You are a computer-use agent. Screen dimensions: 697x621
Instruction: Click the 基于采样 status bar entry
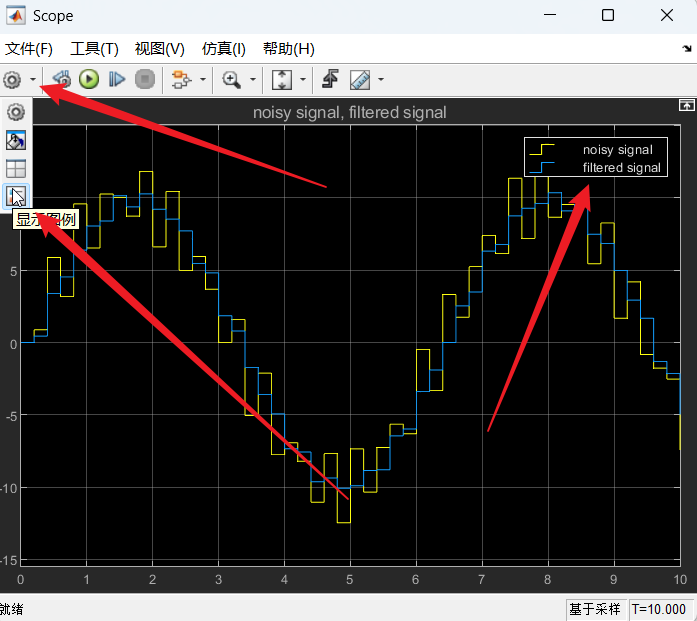tap(595, 609)
